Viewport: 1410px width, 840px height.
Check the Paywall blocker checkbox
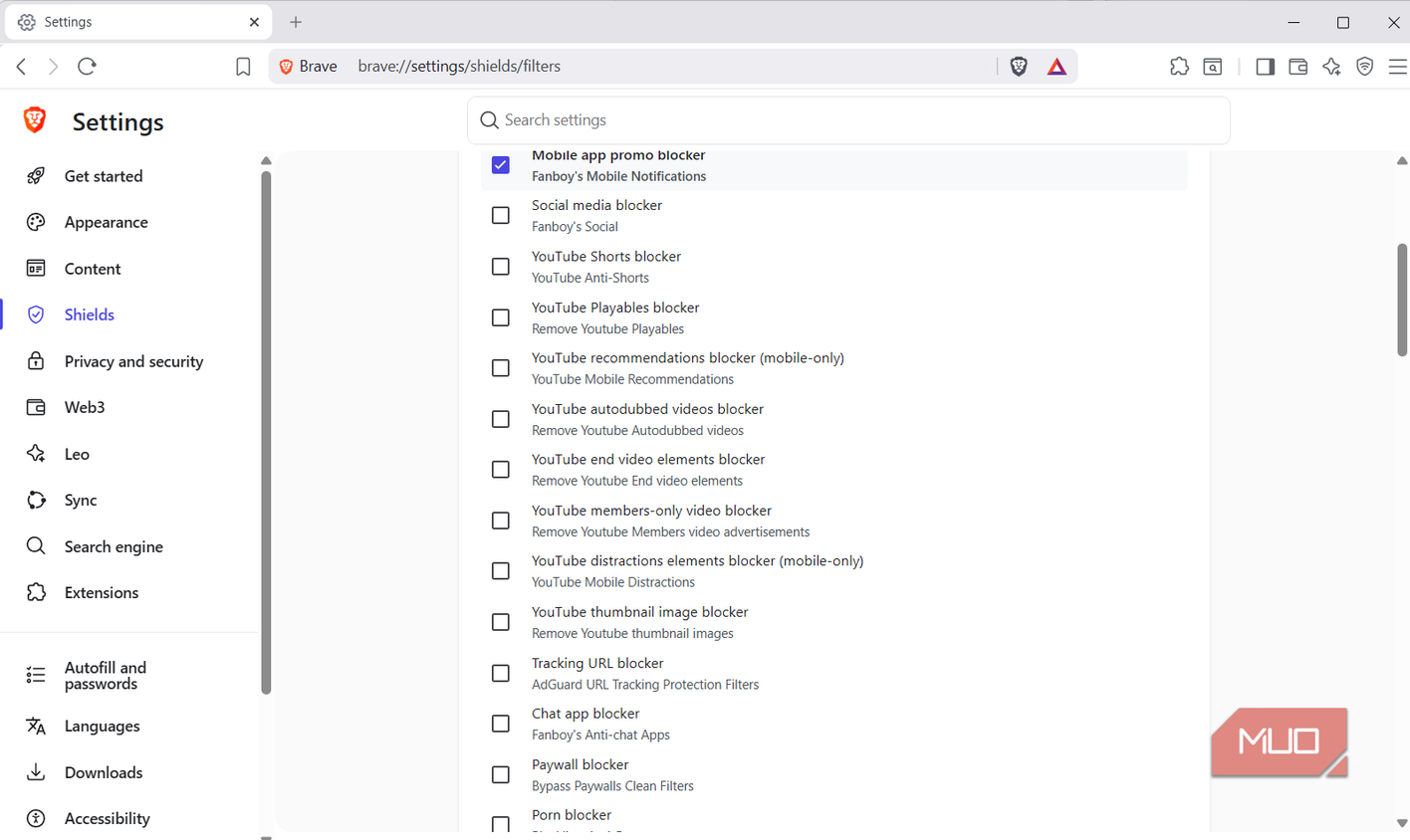pos(501,774)
